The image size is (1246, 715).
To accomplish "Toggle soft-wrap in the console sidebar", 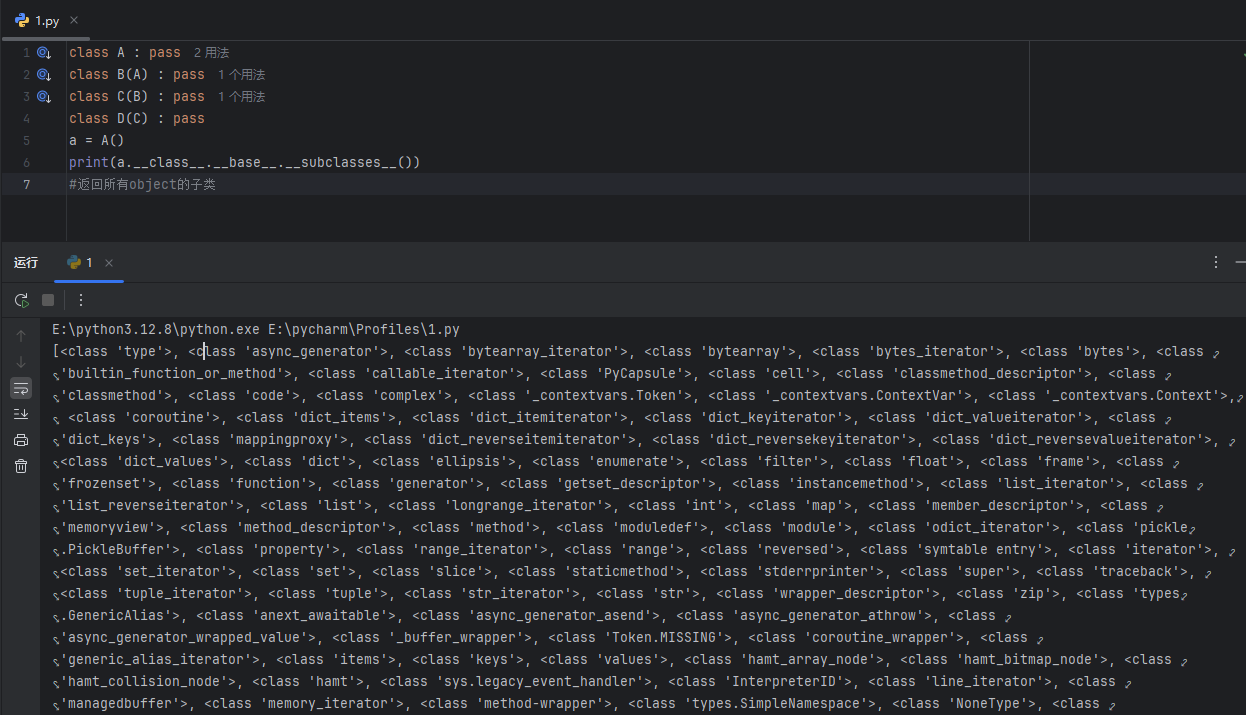I will [21, 388].
